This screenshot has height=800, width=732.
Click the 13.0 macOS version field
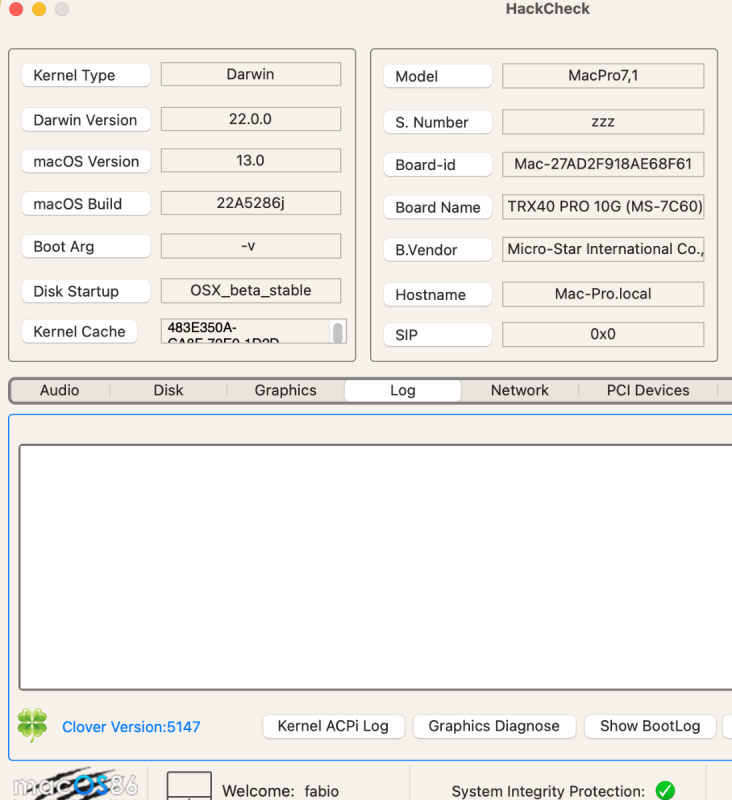click(x=250, y=161)
